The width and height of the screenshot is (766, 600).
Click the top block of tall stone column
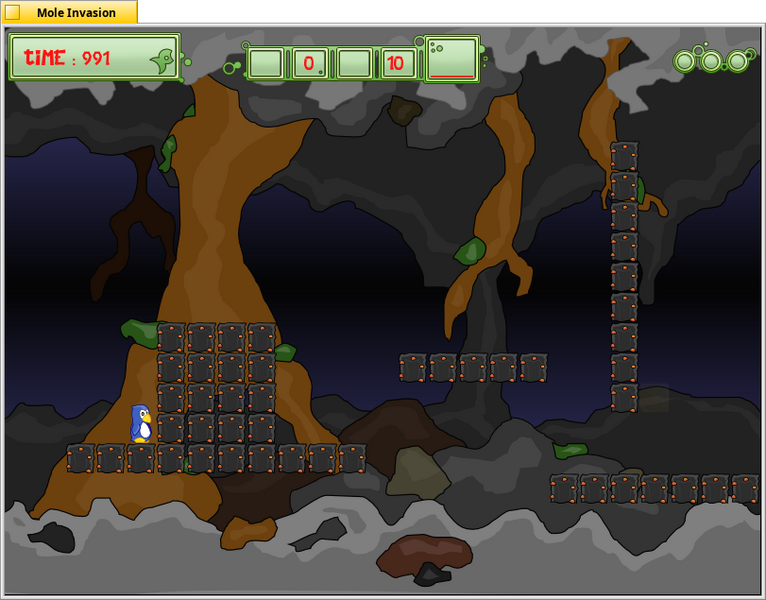point(624,156)
